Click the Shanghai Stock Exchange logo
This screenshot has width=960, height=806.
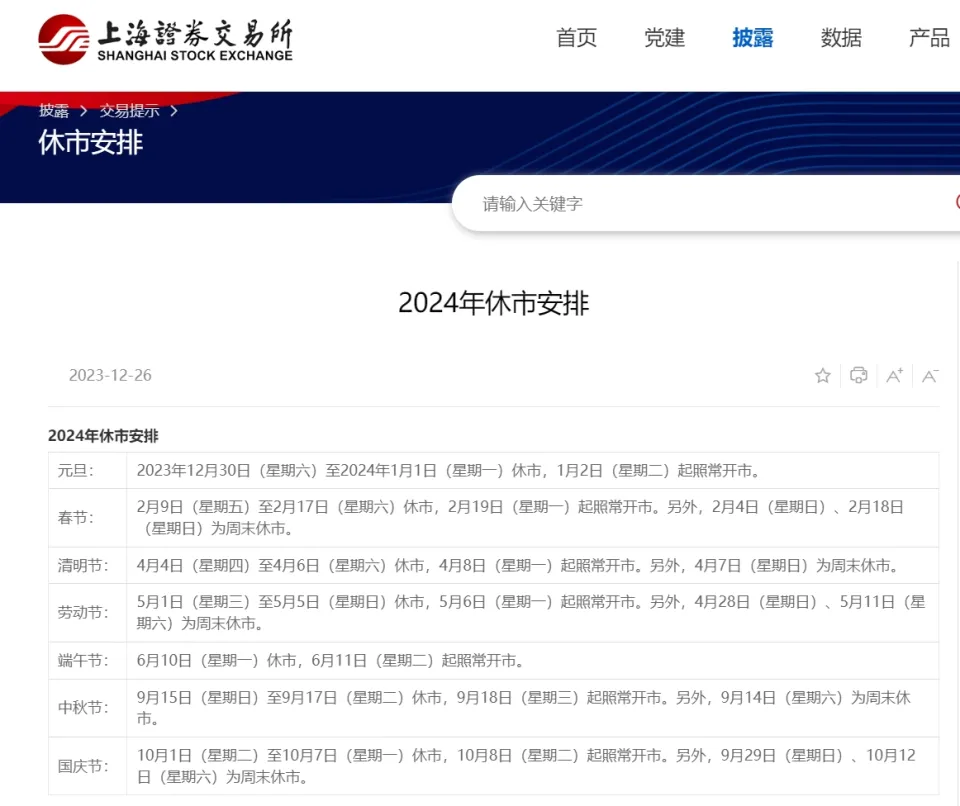click(166, 39)
